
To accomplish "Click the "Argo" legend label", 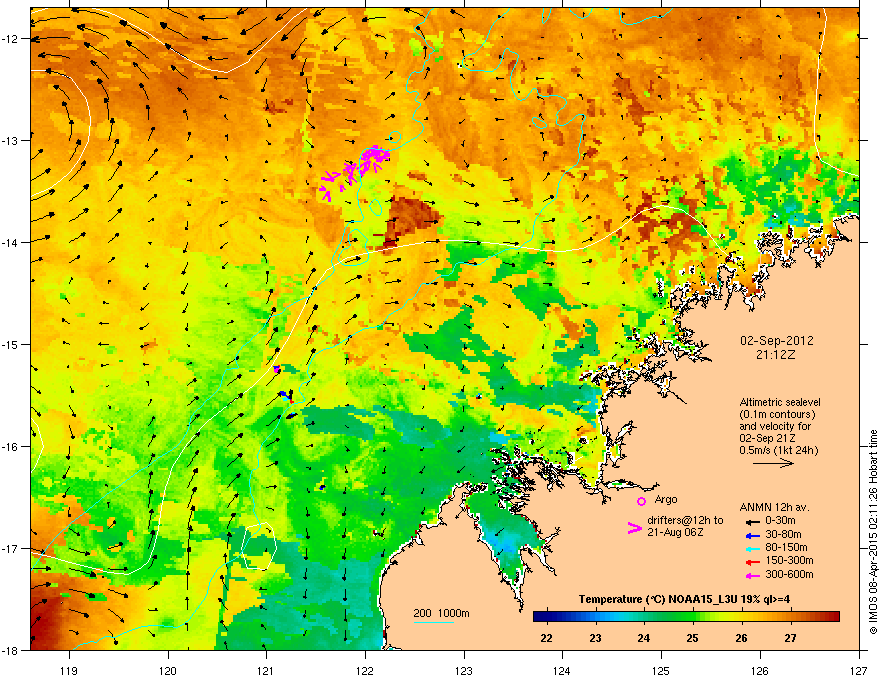I will click(x=666, y=499).
